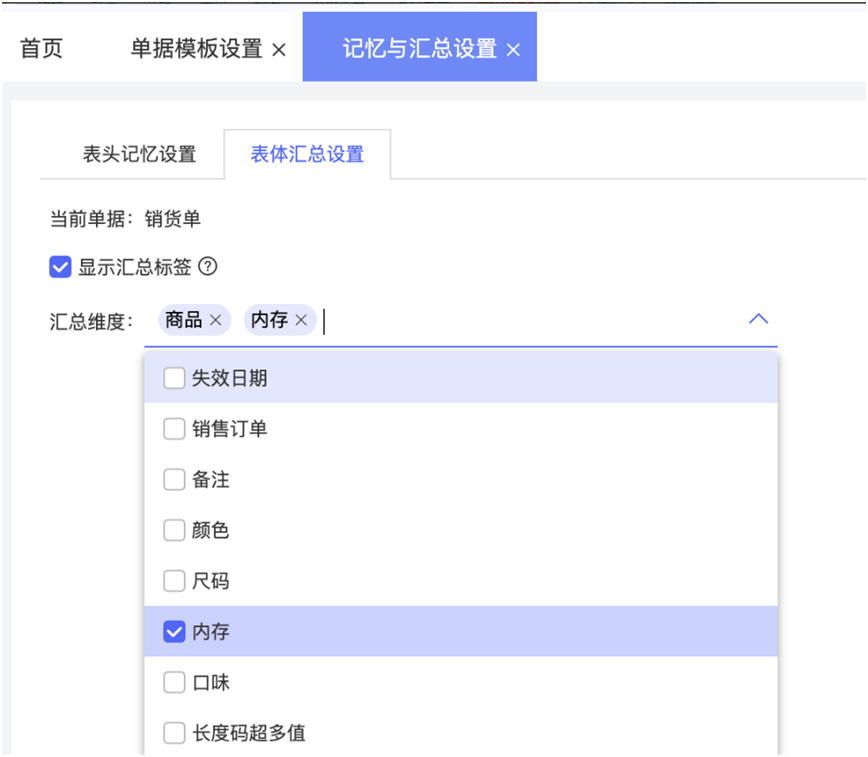
Task: Click the help icon beside 显示汇总标签
Action: tap(208, 267)
